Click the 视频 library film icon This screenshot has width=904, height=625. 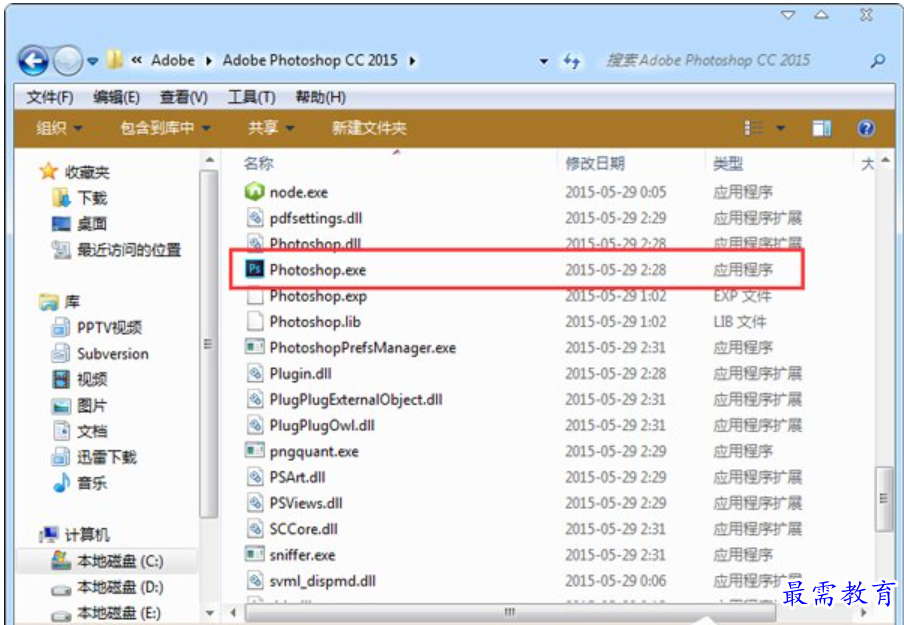pos(61,379)
